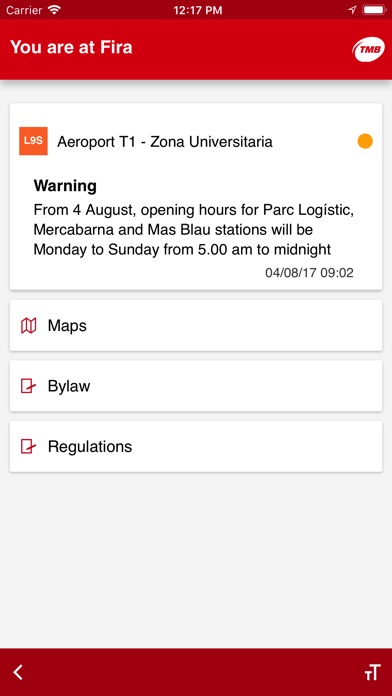The height and width of the screenshot is (696, 392).
Task: Tap the text size icon
Action: (x=372, y=672)
